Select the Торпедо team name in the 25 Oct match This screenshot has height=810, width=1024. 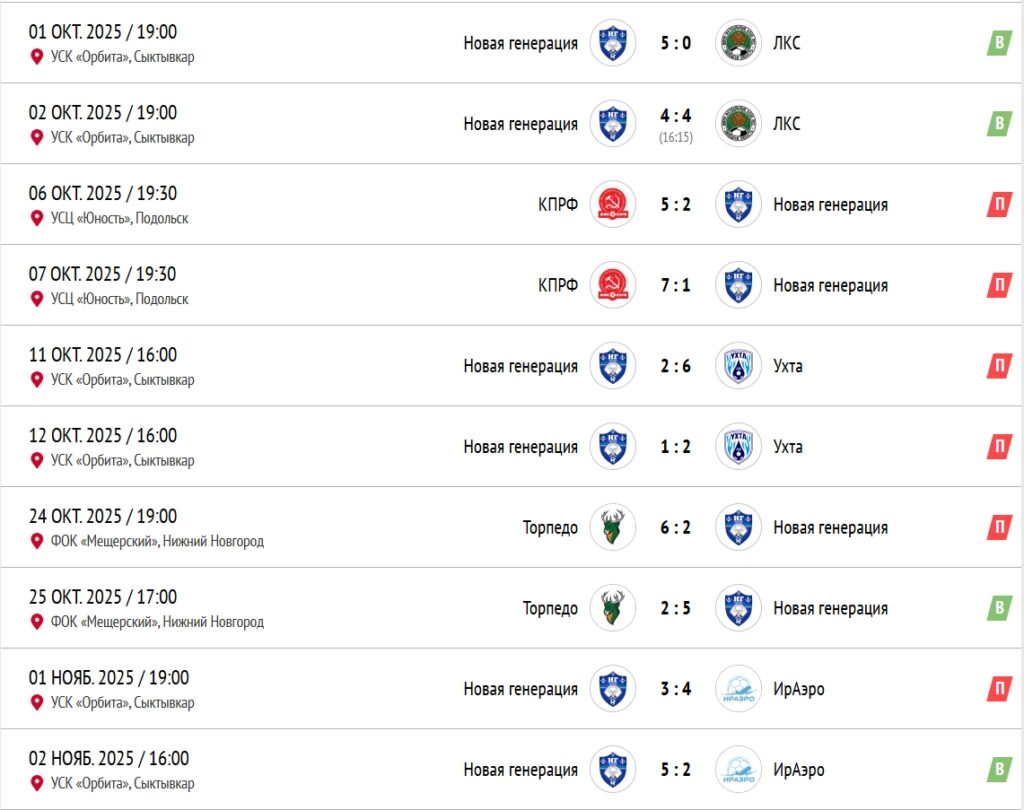pyautogui.click(x=550, y=608)
